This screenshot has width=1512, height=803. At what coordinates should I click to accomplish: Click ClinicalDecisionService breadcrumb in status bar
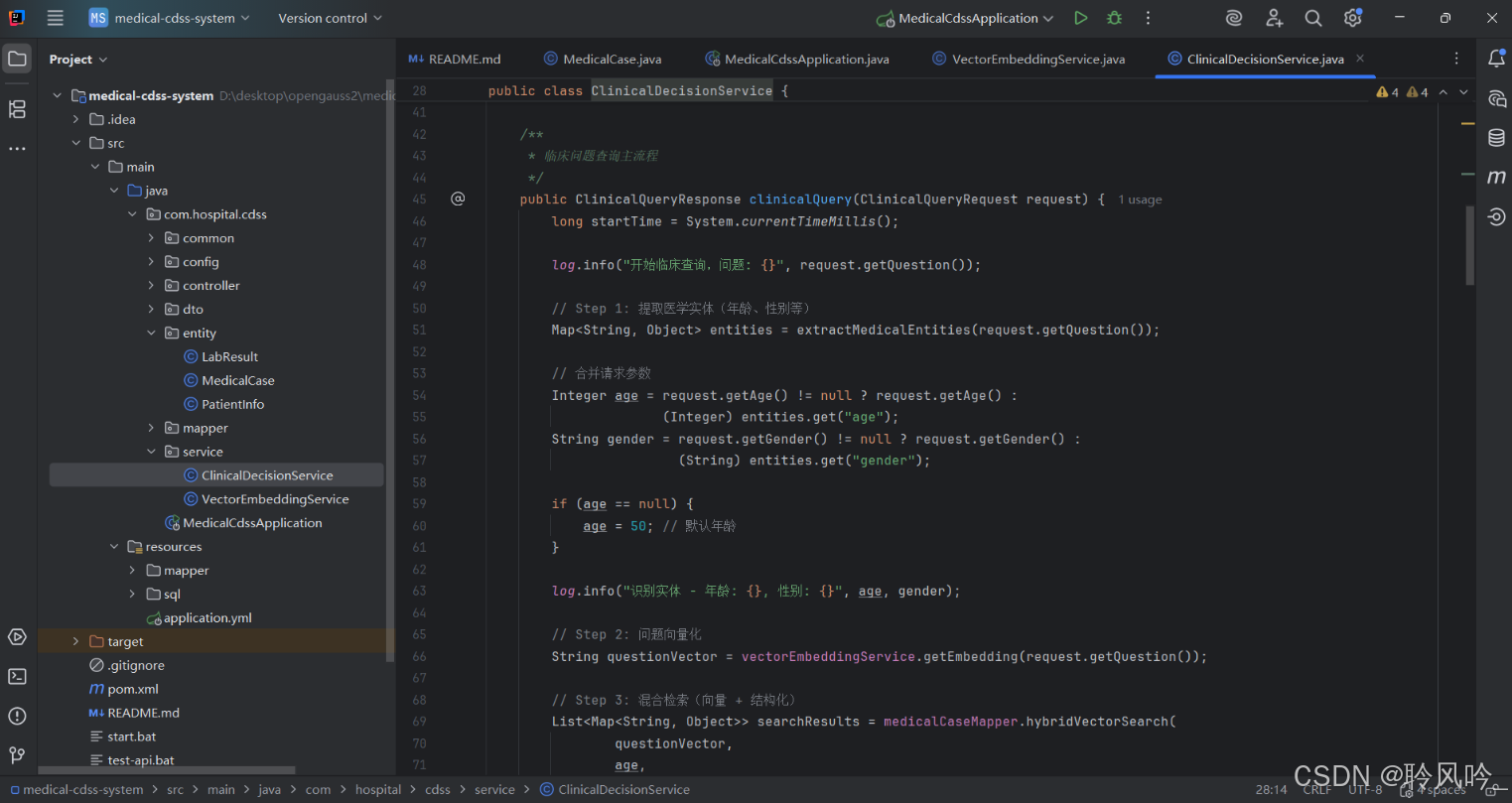pos(615,790)
